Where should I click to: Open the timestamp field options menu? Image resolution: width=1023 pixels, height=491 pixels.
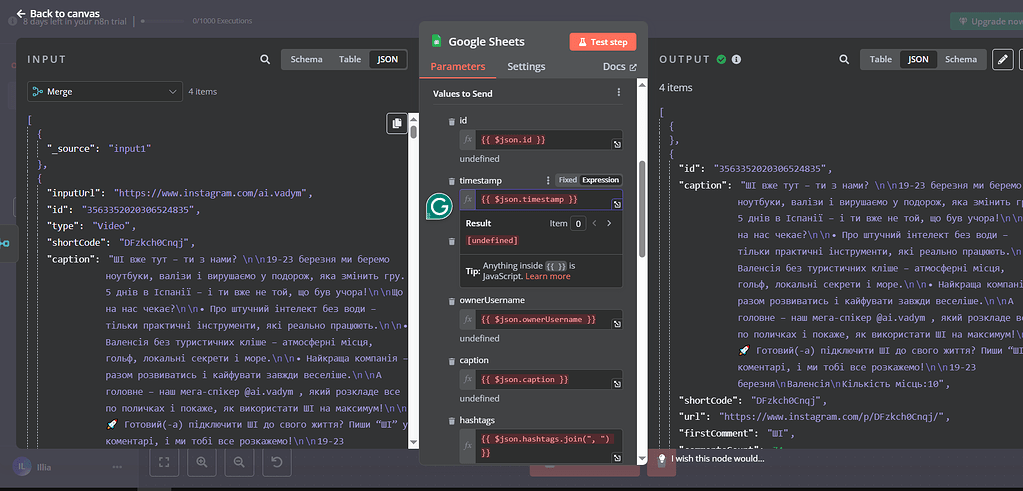(547, 180)
